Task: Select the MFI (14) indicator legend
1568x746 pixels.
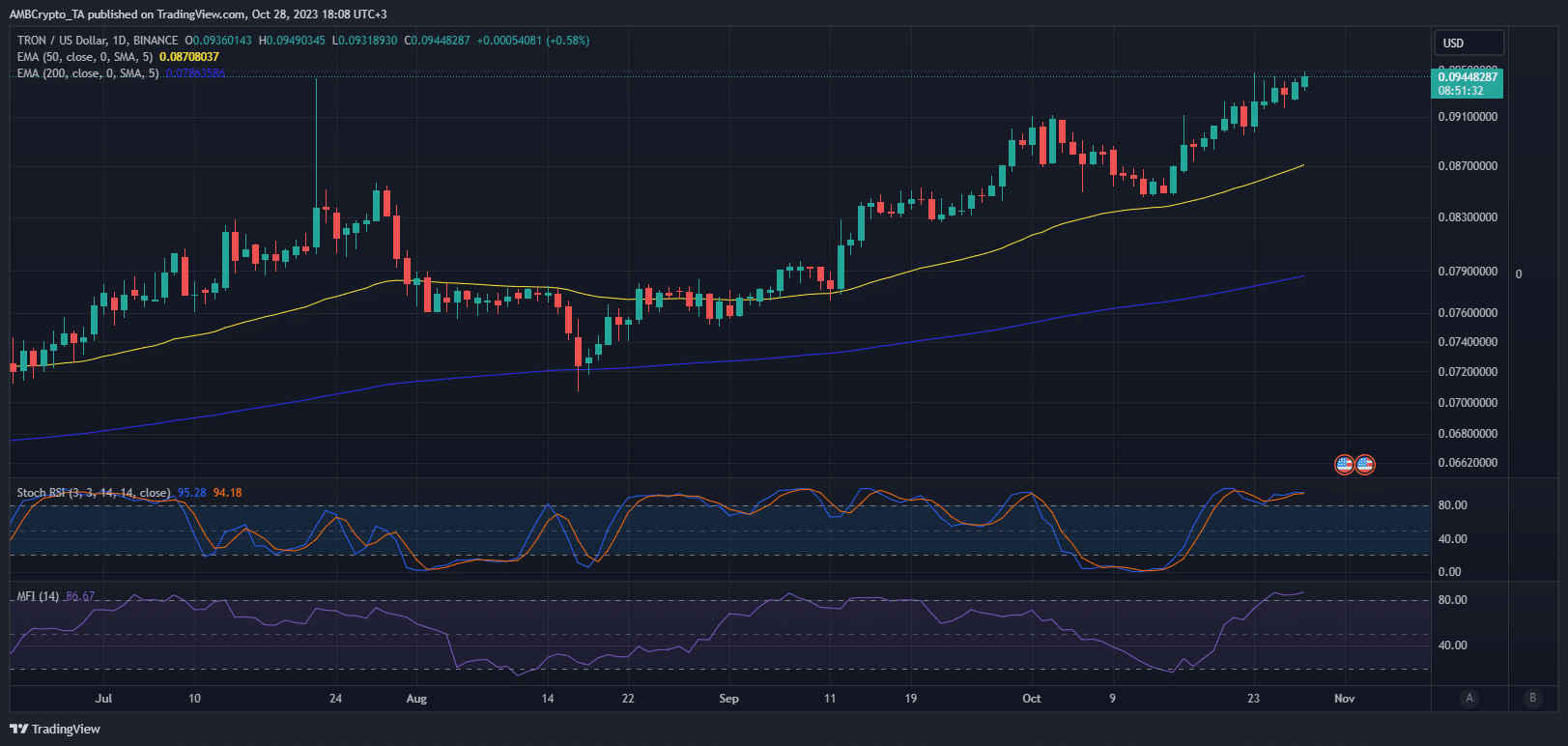Action: point(38,596)
